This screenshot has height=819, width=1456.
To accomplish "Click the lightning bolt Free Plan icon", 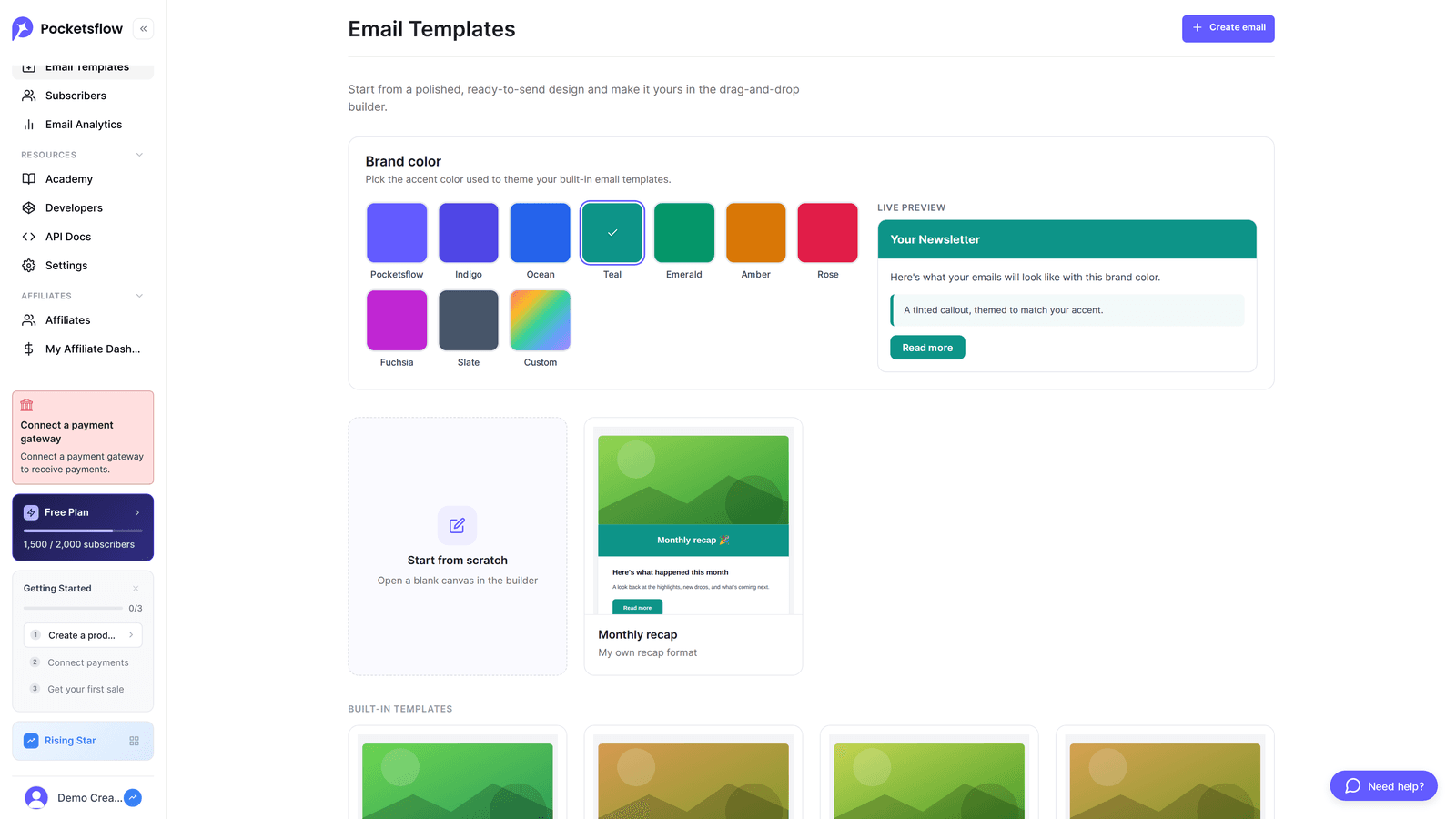I will point(31,512).
